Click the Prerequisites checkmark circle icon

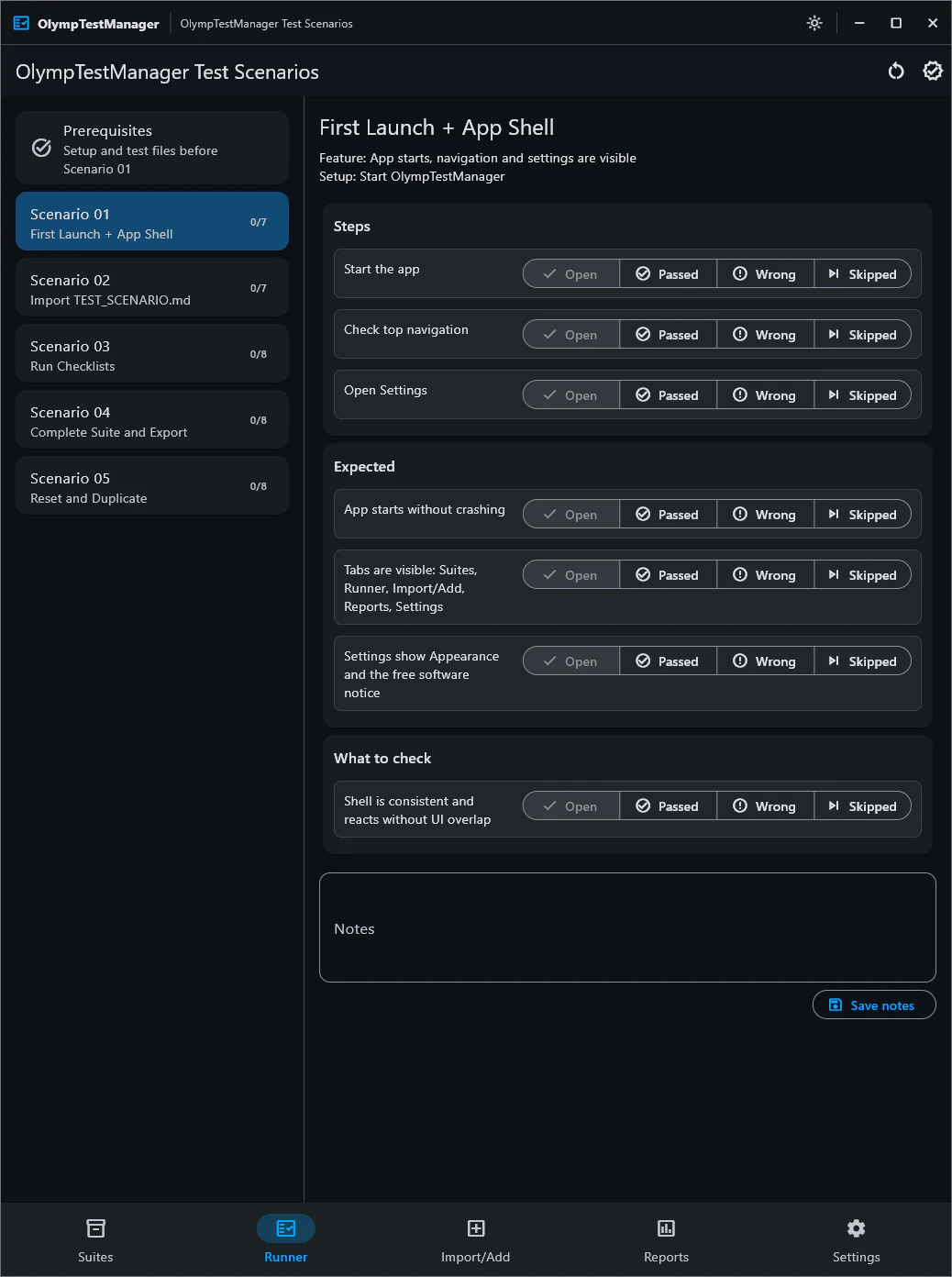coord(41,148)
